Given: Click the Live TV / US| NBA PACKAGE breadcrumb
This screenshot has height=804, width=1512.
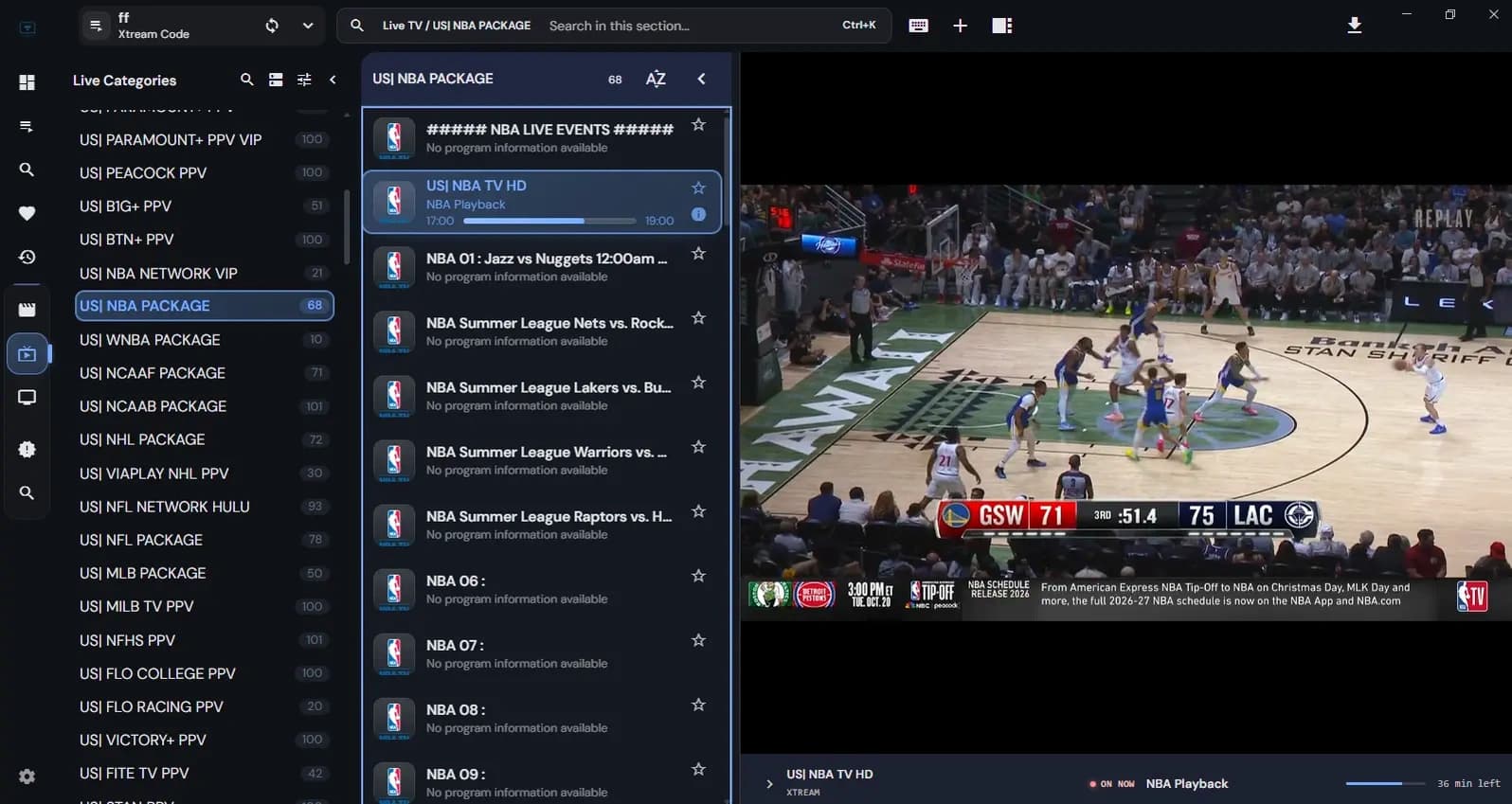Looking at the screenshot, I should (457, 26).
